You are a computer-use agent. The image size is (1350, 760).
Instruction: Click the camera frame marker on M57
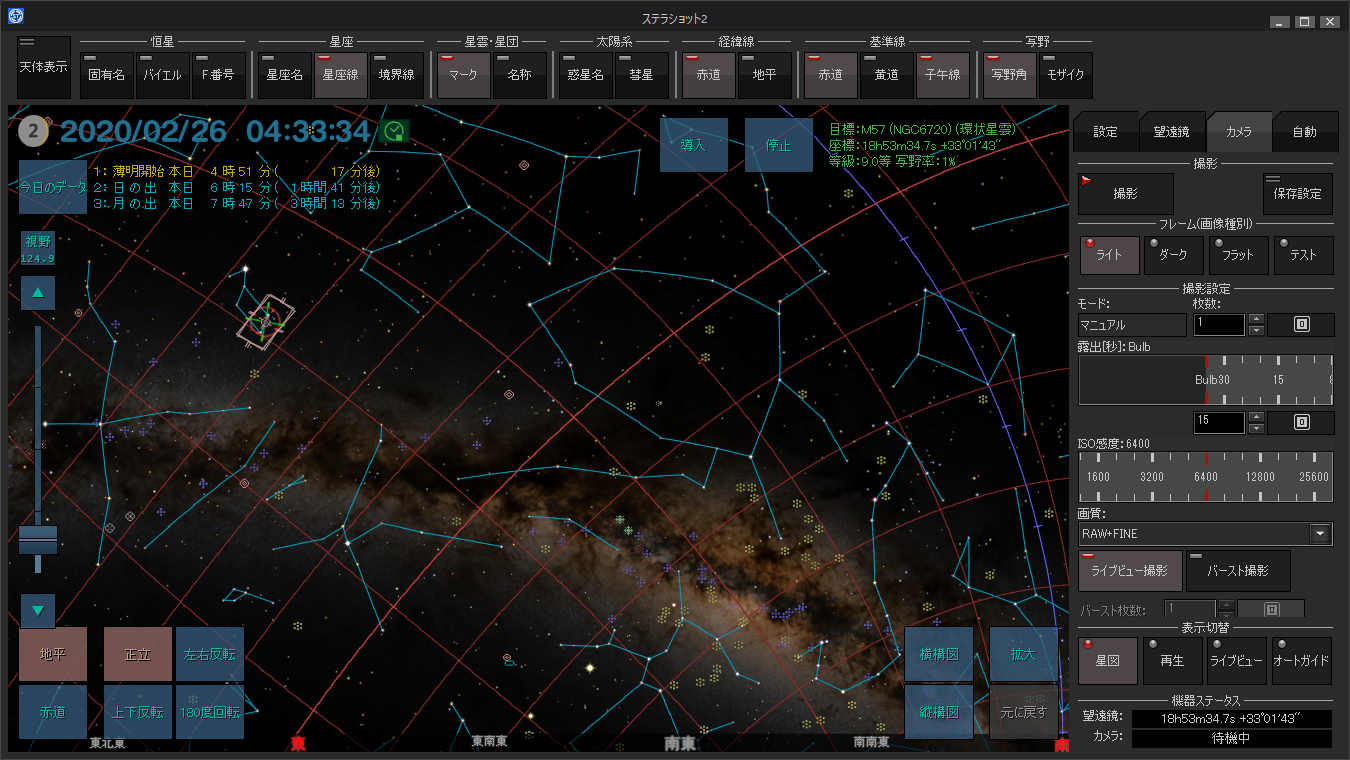(265, 321)
